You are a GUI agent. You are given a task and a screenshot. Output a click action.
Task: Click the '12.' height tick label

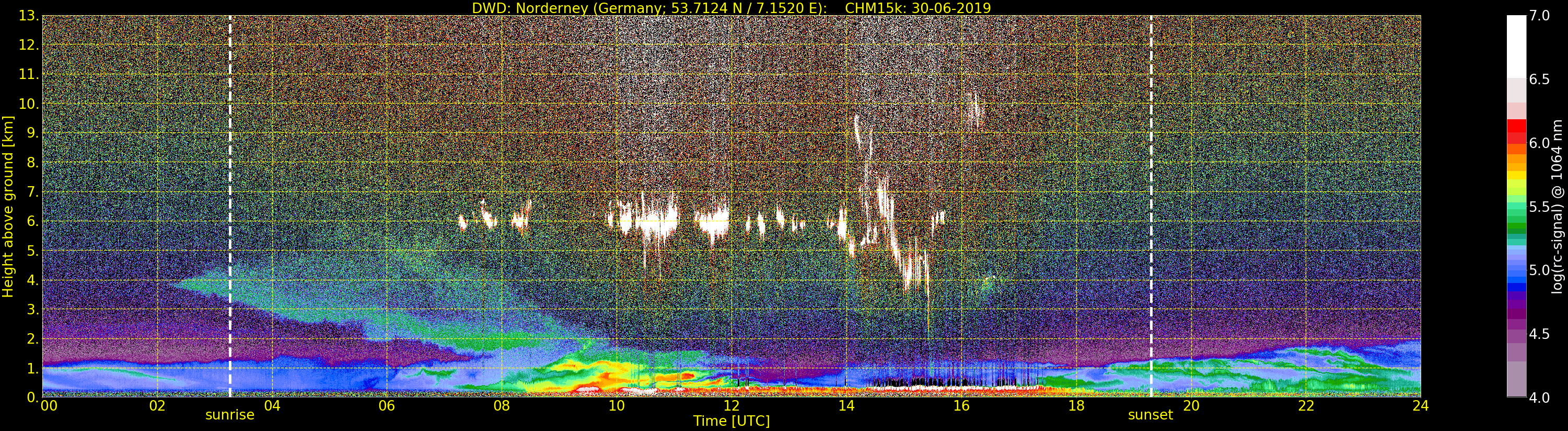tap(29, 45)
